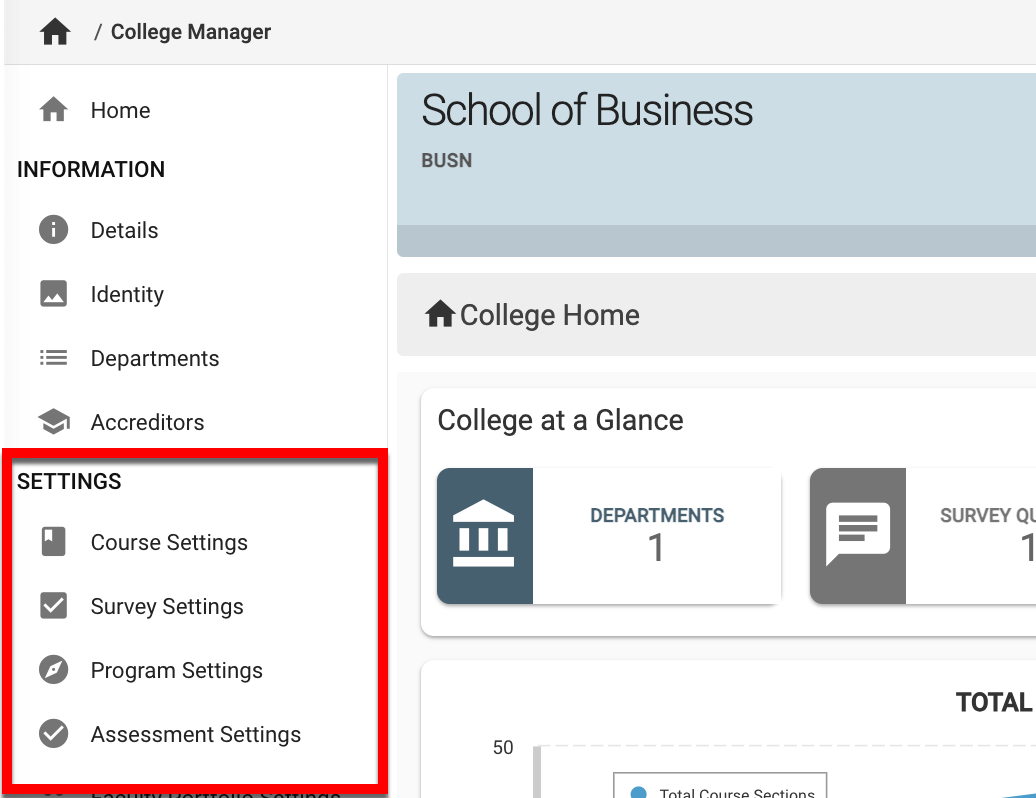Click the home icon in the breadcrumb bar

[55, 32]
